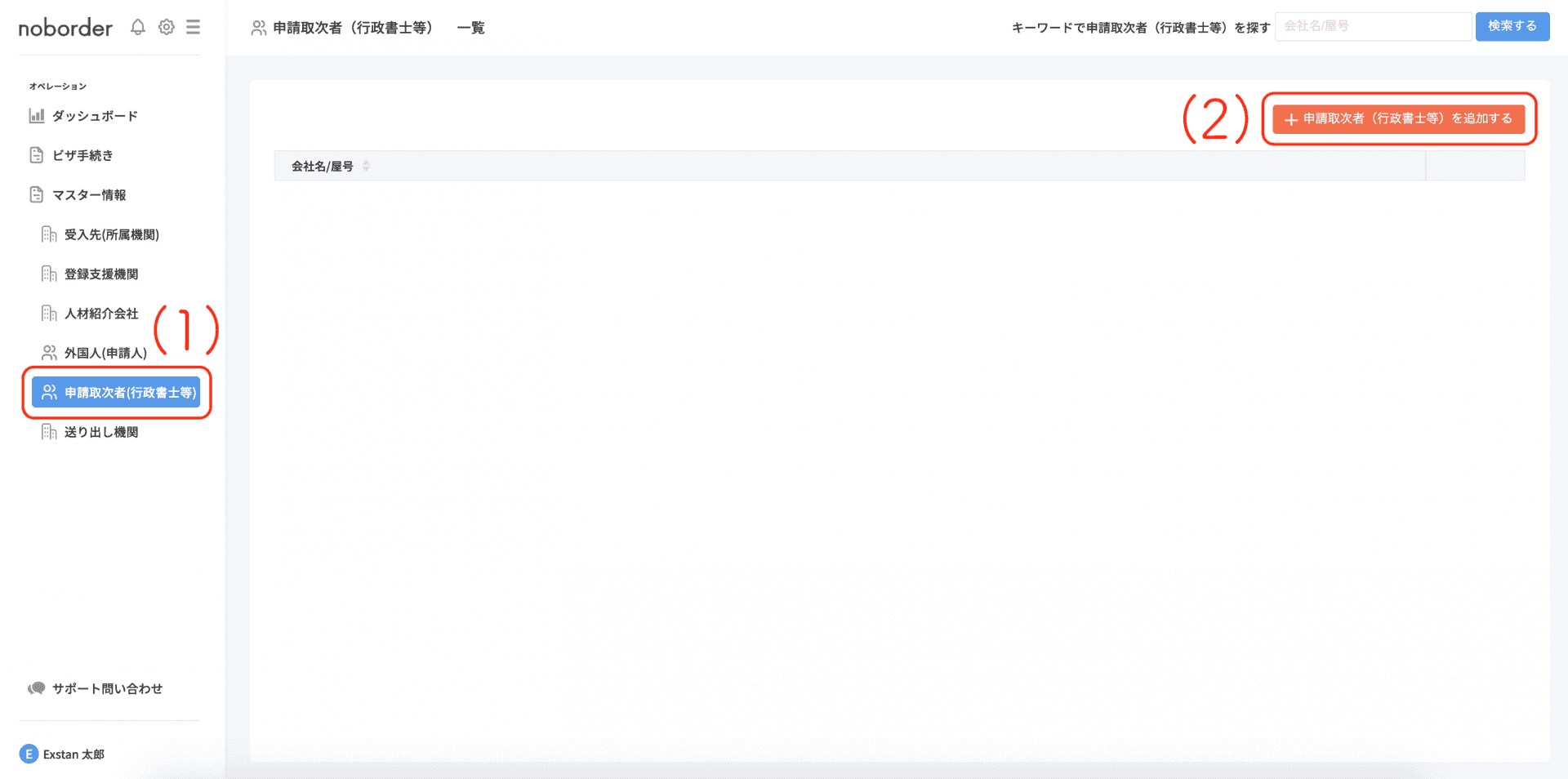Image resolution: width=1568 pixels, height=779 pixels.
Task: Open the notifications bell icon
Action: click(137, 26)
